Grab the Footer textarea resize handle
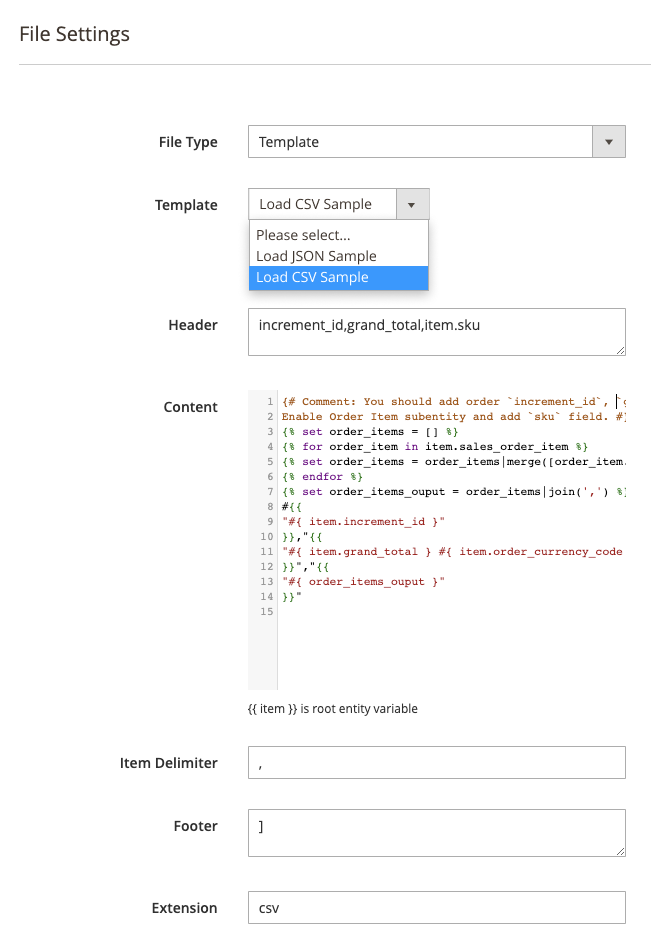 620,851
